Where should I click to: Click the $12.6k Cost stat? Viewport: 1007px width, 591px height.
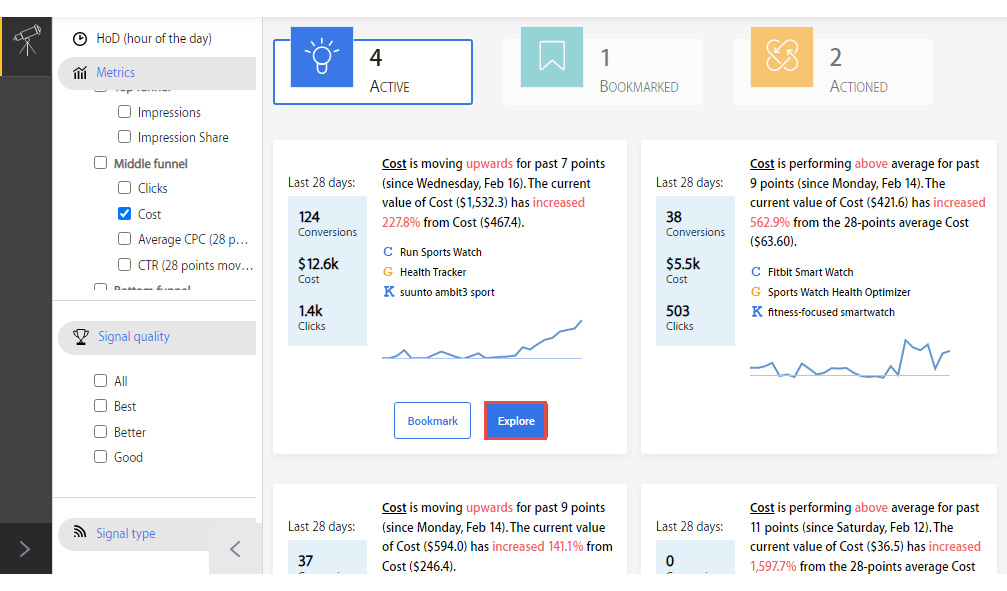pyautogui.click(x=318, y=270)
